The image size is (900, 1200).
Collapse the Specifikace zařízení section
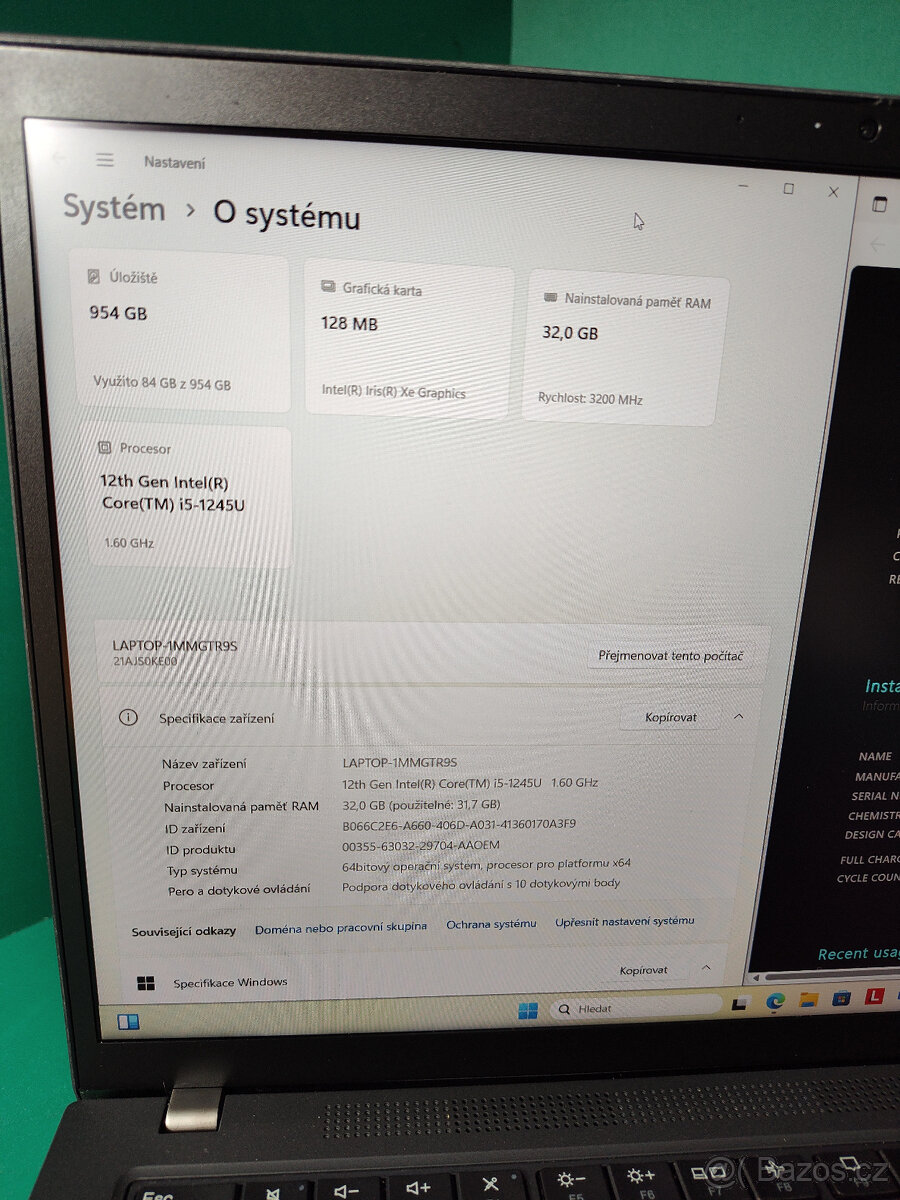pos(737,716)
